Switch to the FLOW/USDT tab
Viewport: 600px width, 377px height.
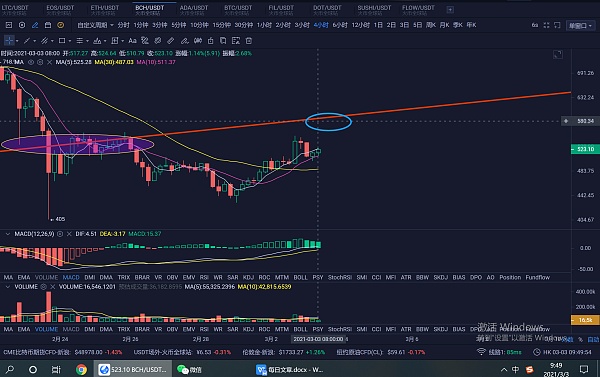coord(418,10)
